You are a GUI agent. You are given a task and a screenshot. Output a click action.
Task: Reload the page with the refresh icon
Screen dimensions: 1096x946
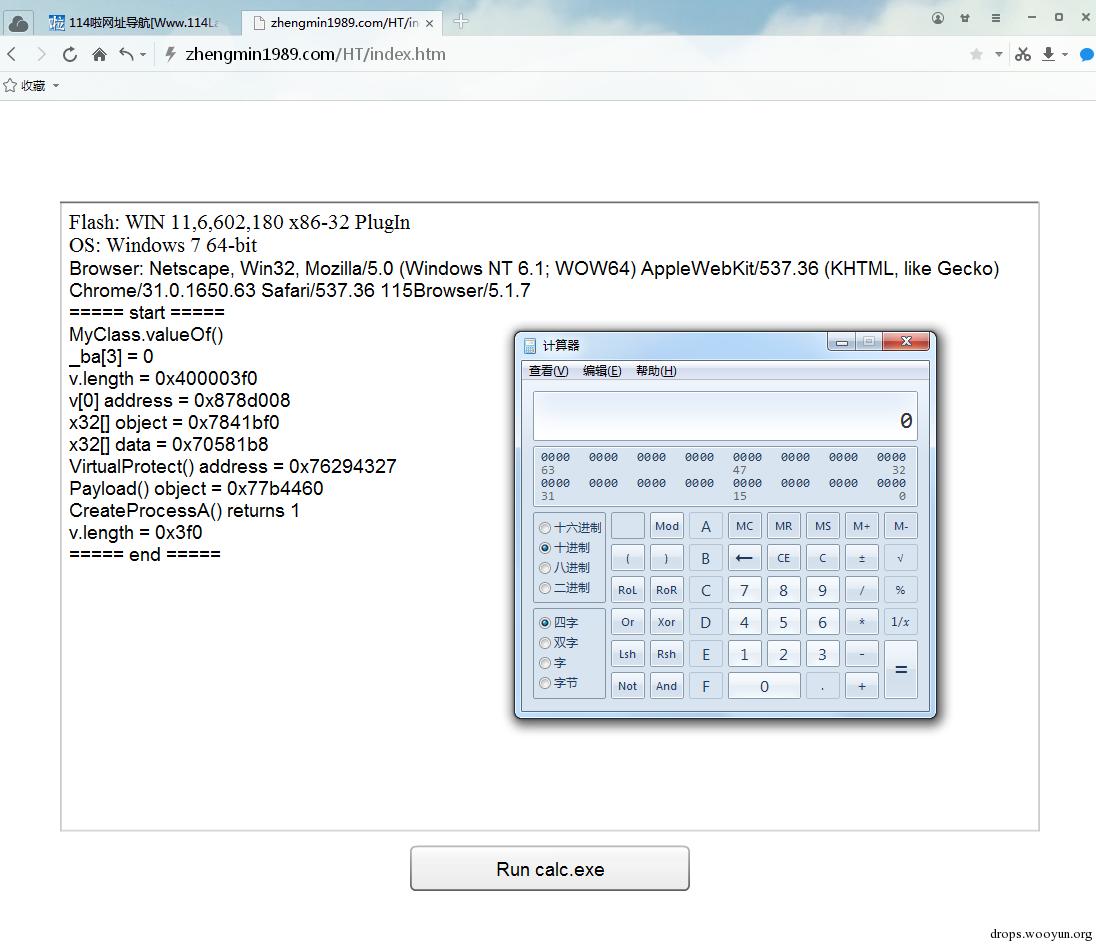(70, 55)
